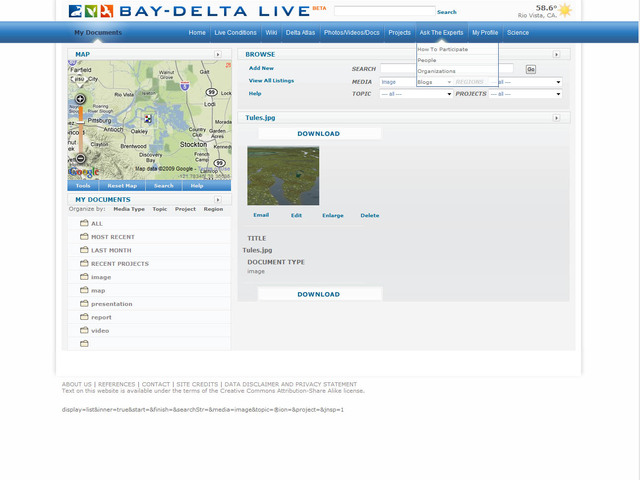Click the Bay-Delta Live logo icon
The width and height of the screenshot is (640, 480).
[x=91, y=11]
